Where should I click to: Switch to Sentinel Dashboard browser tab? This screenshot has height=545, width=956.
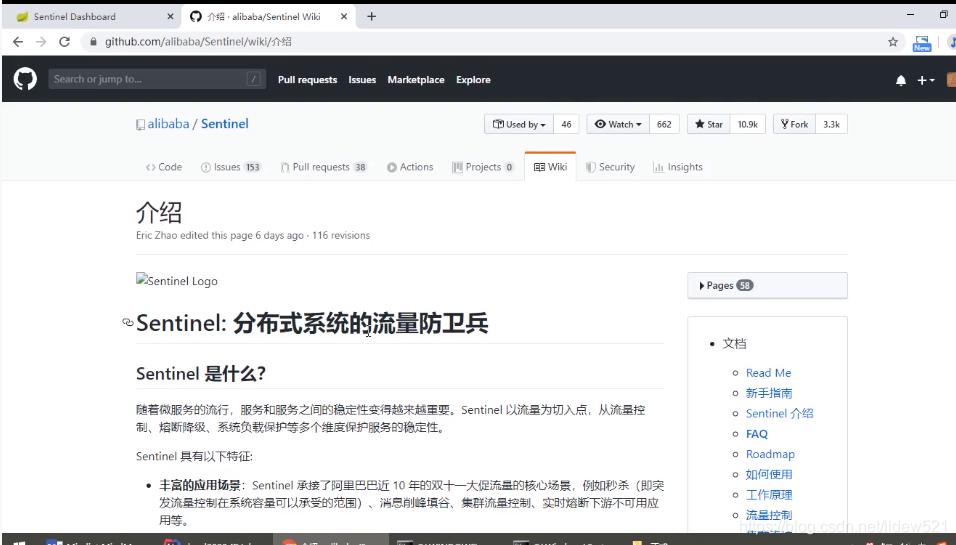[x=91, y=16]
